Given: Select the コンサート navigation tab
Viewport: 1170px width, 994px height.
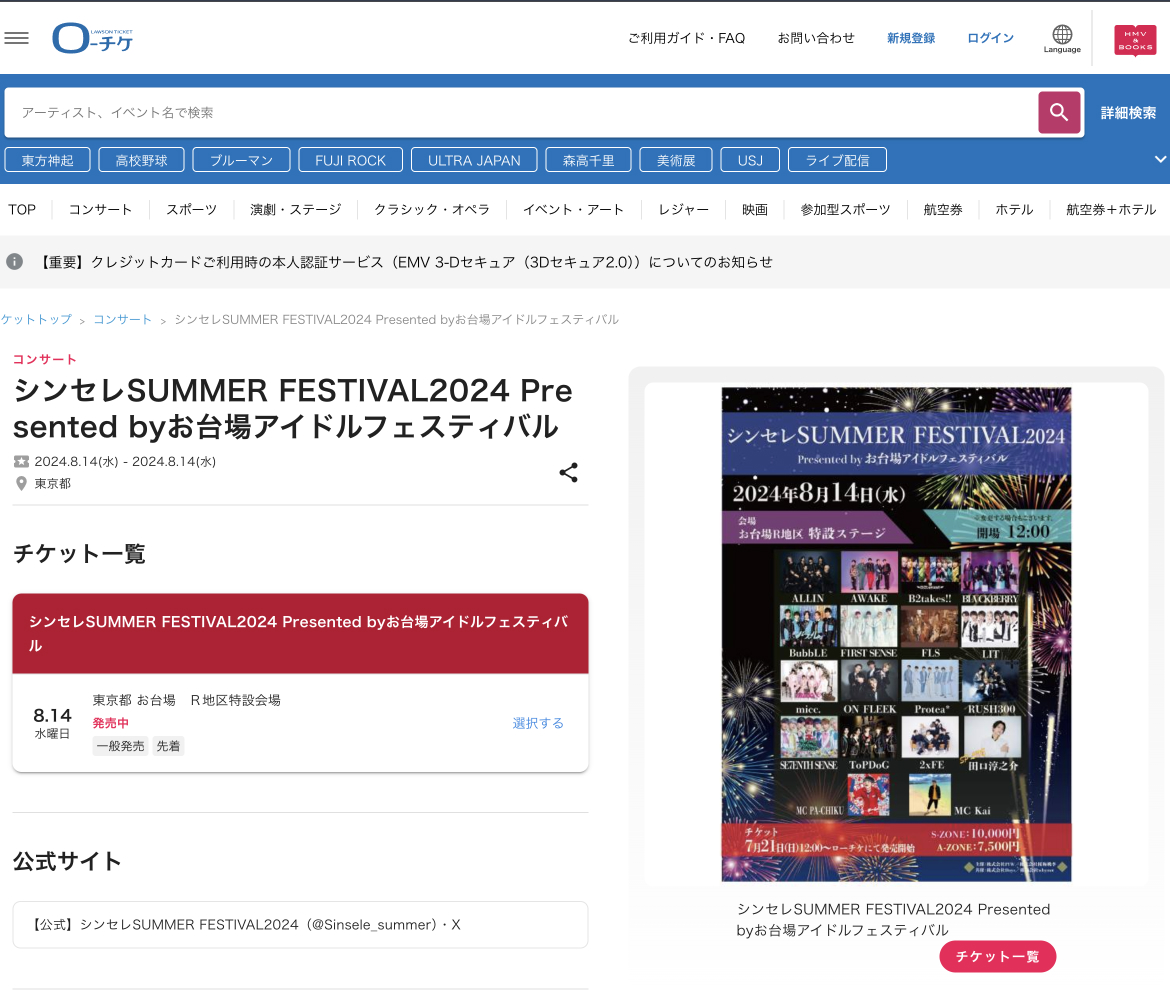Looking at the screenshot, I should click(x=100, y=210).
